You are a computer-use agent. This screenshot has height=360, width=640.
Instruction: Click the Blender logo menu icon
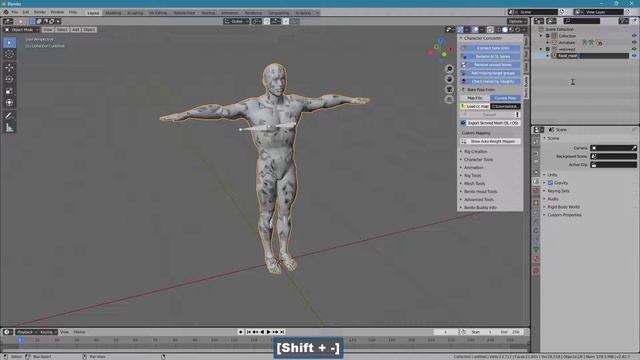6,12
